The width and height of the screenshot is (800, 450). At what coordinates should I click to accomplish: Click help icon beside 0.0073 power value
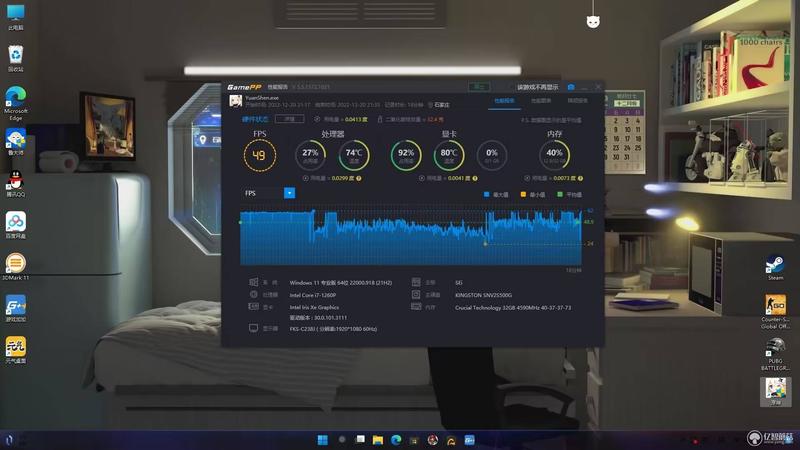(580, 179)
